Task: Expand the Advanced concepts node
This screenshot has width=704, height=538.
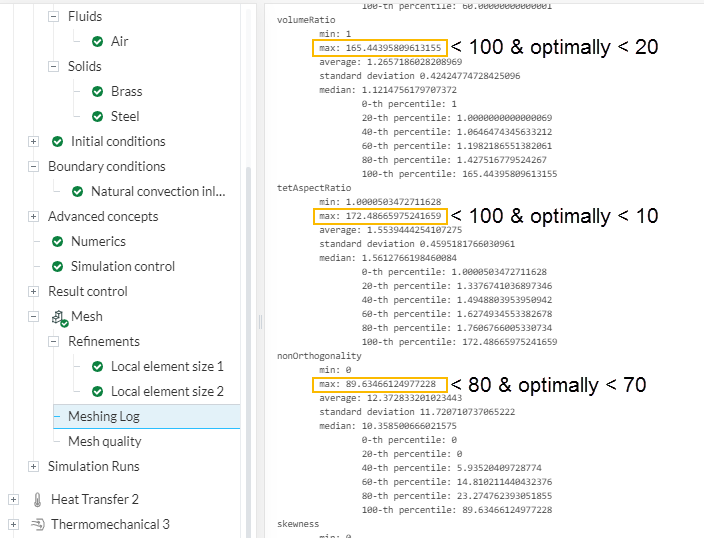Action: [33, 217]
